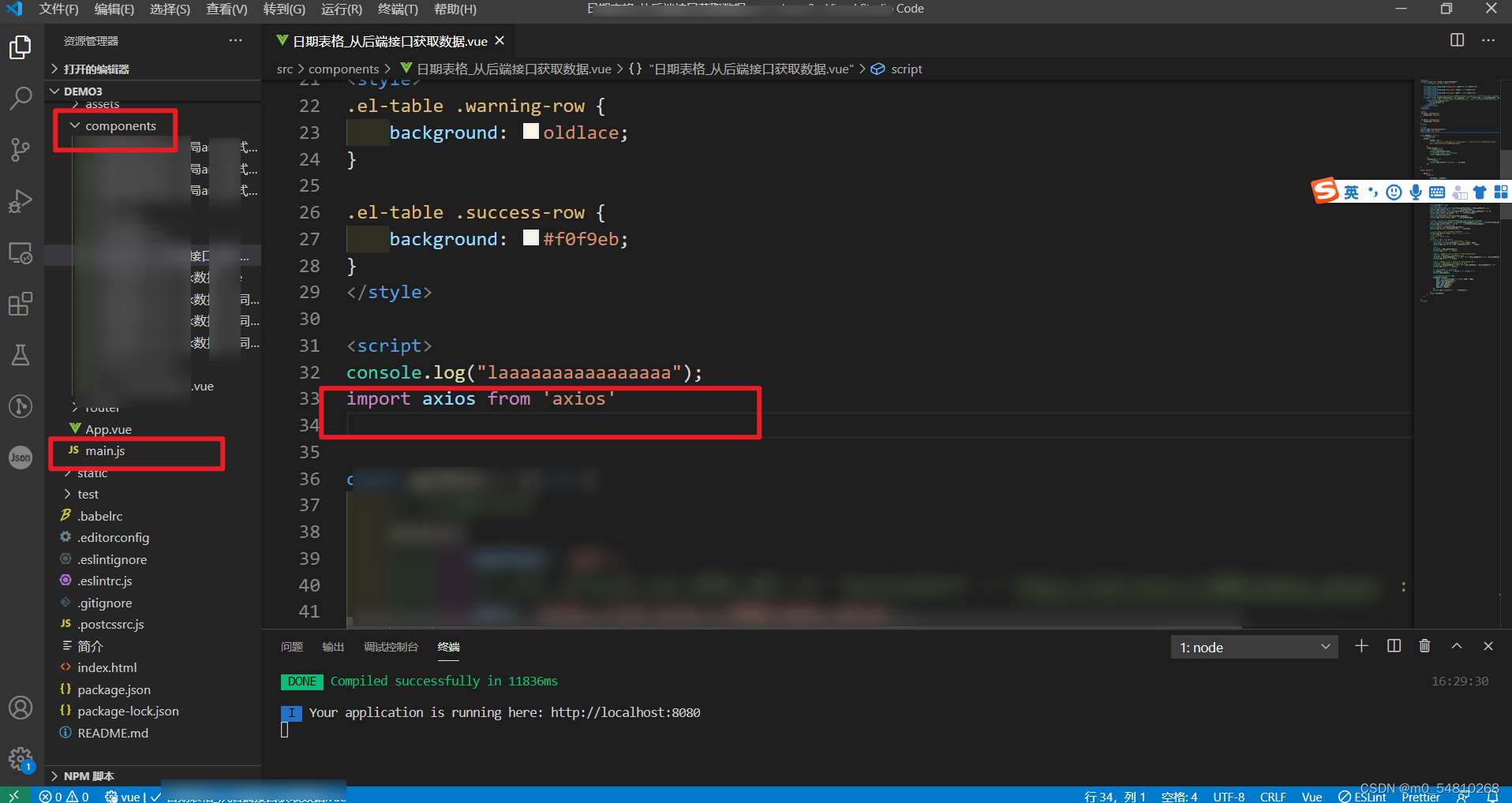Close the 日期表格 vue editor tab
The height and width of the screenshot is (803, 1512).
click(x=500, y=40)
